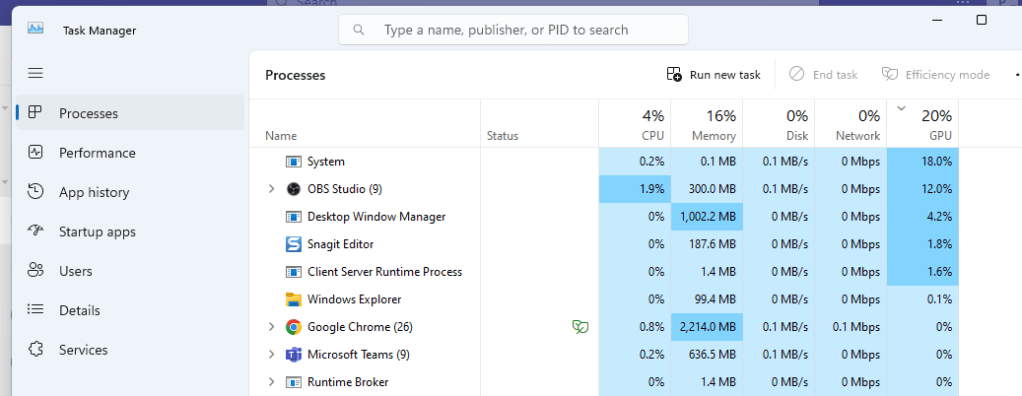1022x396 pixels.
Task: Click the 2,214.0 MB memory cell
Action: coord(707,327)
